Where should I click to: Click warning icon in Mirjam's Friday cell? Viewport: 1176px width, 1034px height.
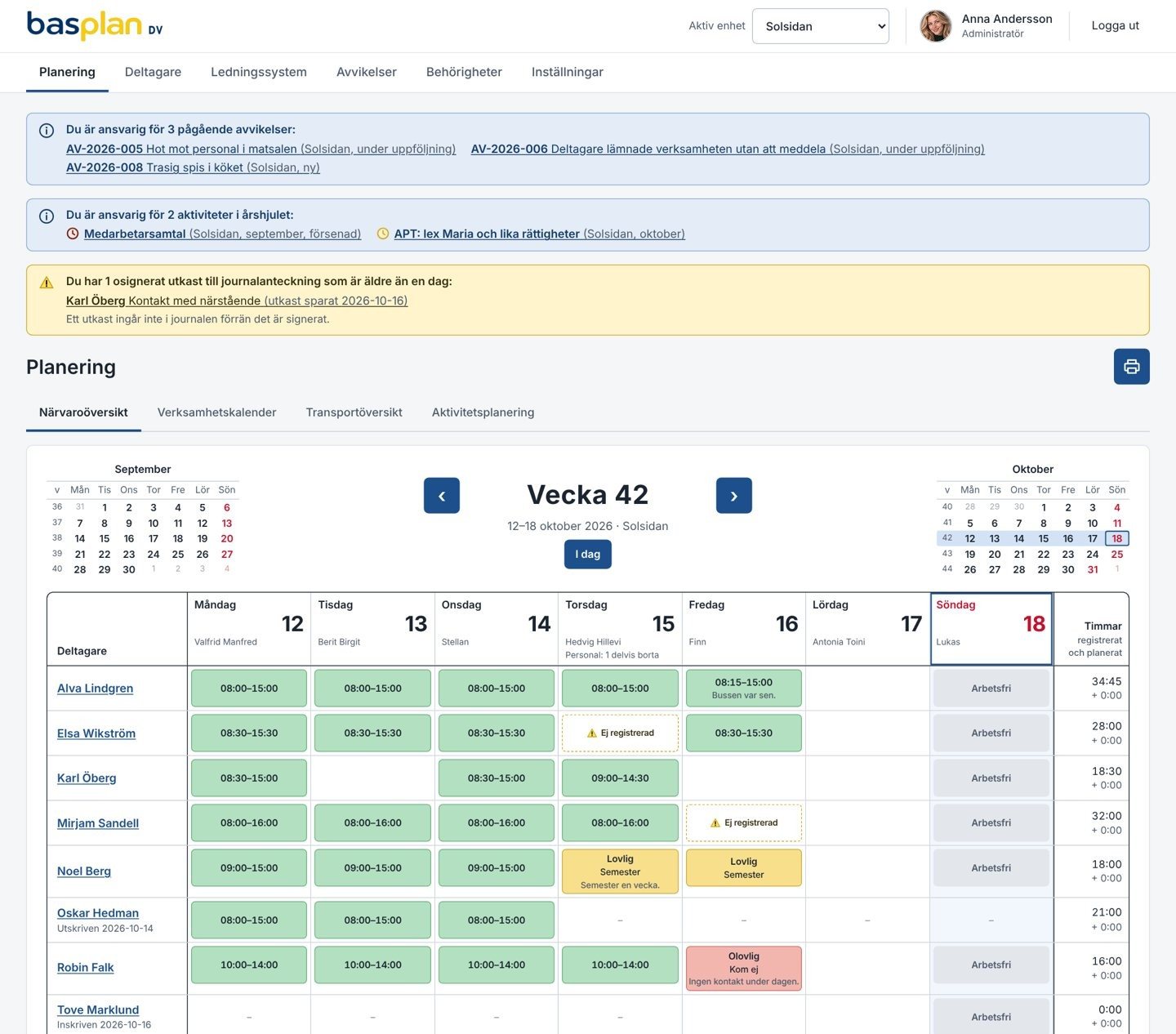click(x=715, y=823)
